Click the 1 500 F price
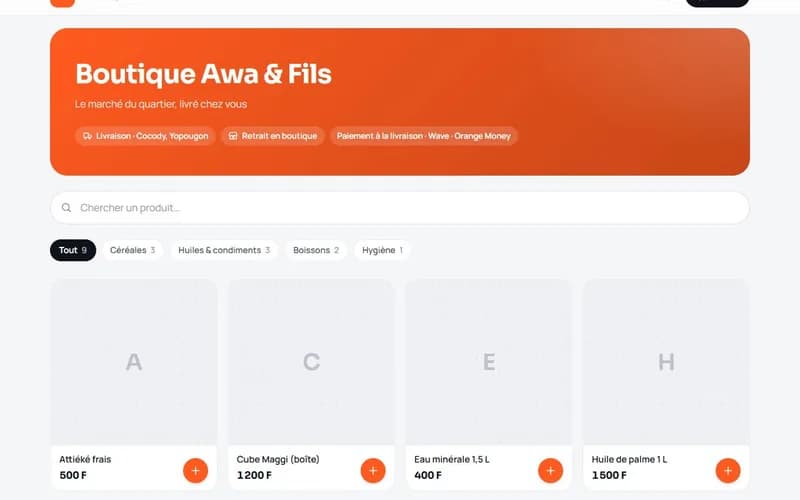 point(609,475)
